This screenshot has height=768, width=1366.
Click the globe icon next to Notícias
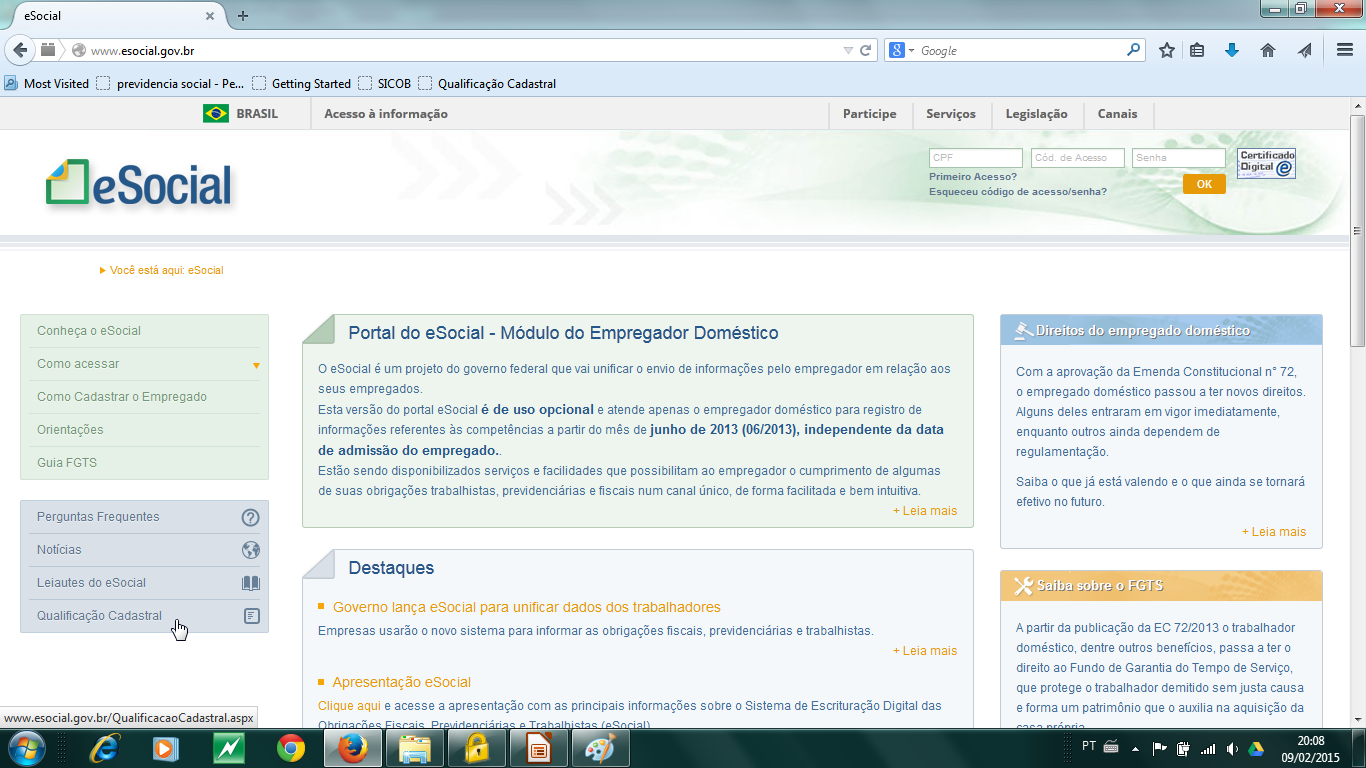pos(251,550)
